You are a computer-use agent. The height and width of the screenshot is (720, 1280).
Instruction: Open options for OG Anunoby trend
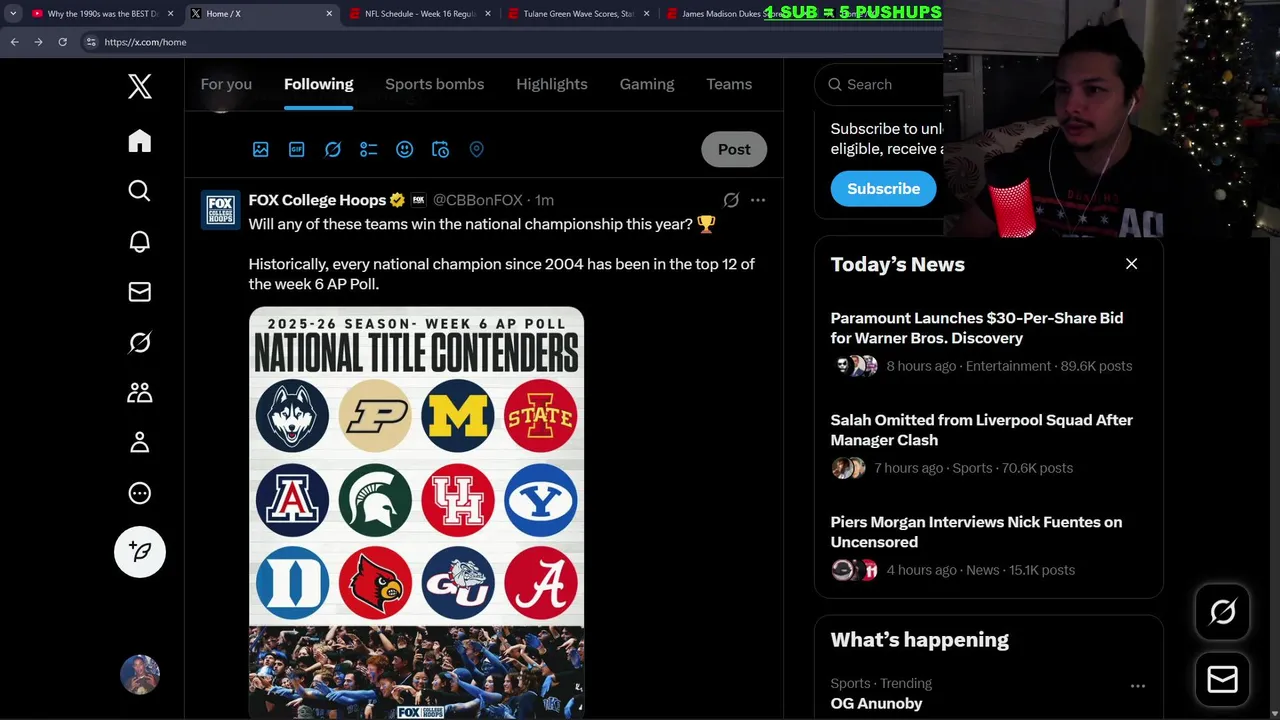pyautogui.click(x=1138, y=686)
